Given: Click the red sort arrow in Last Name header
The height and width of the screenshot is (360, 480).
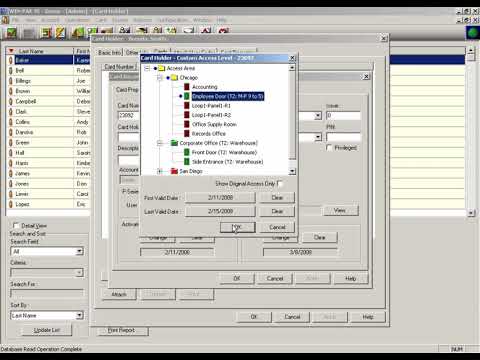Looking at the screenshot, I should (x=11, y=51).
